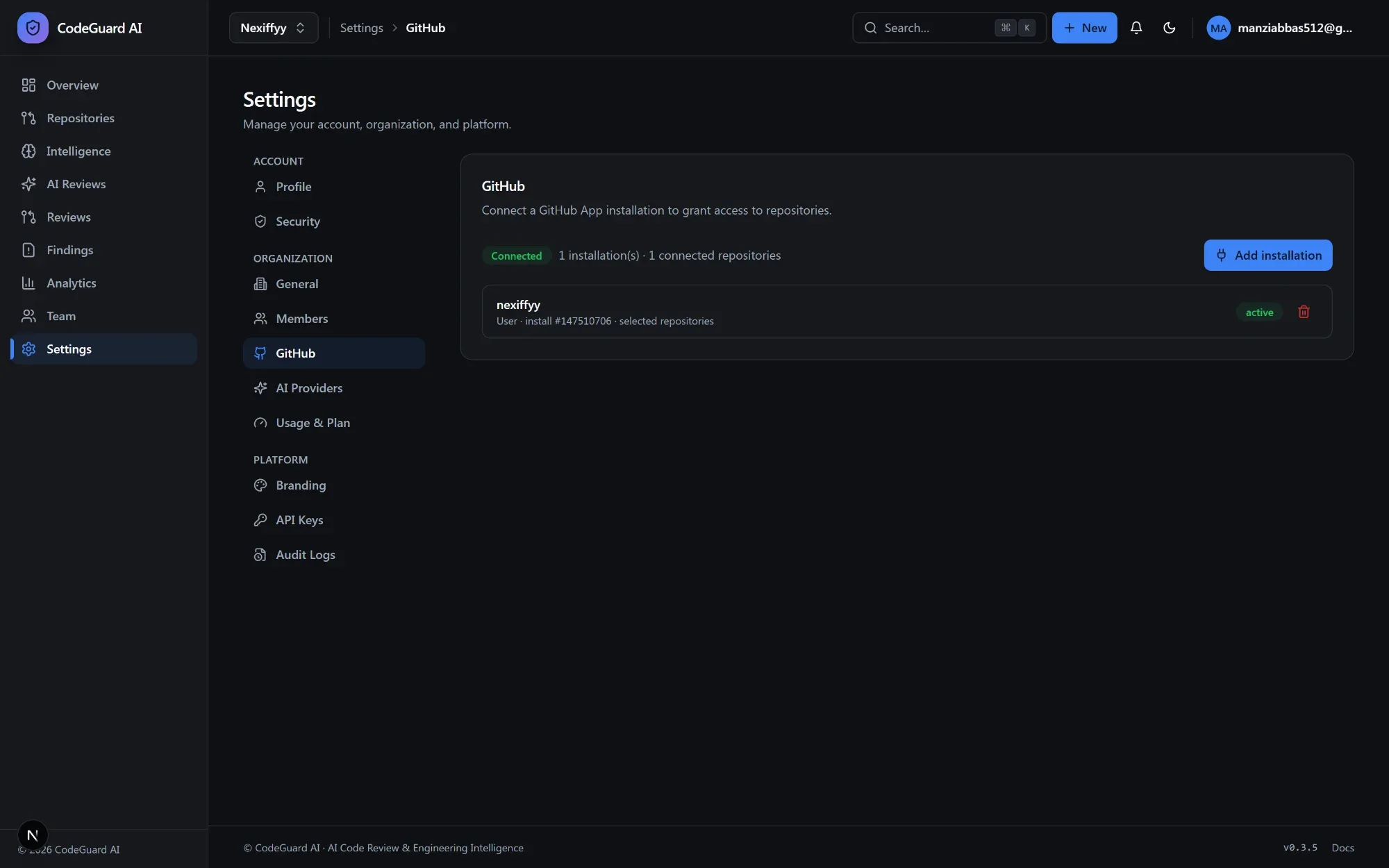Viewport: 1389px width, 868px height.
Task: Click the Add installation button
Action: click(1267, 256)
